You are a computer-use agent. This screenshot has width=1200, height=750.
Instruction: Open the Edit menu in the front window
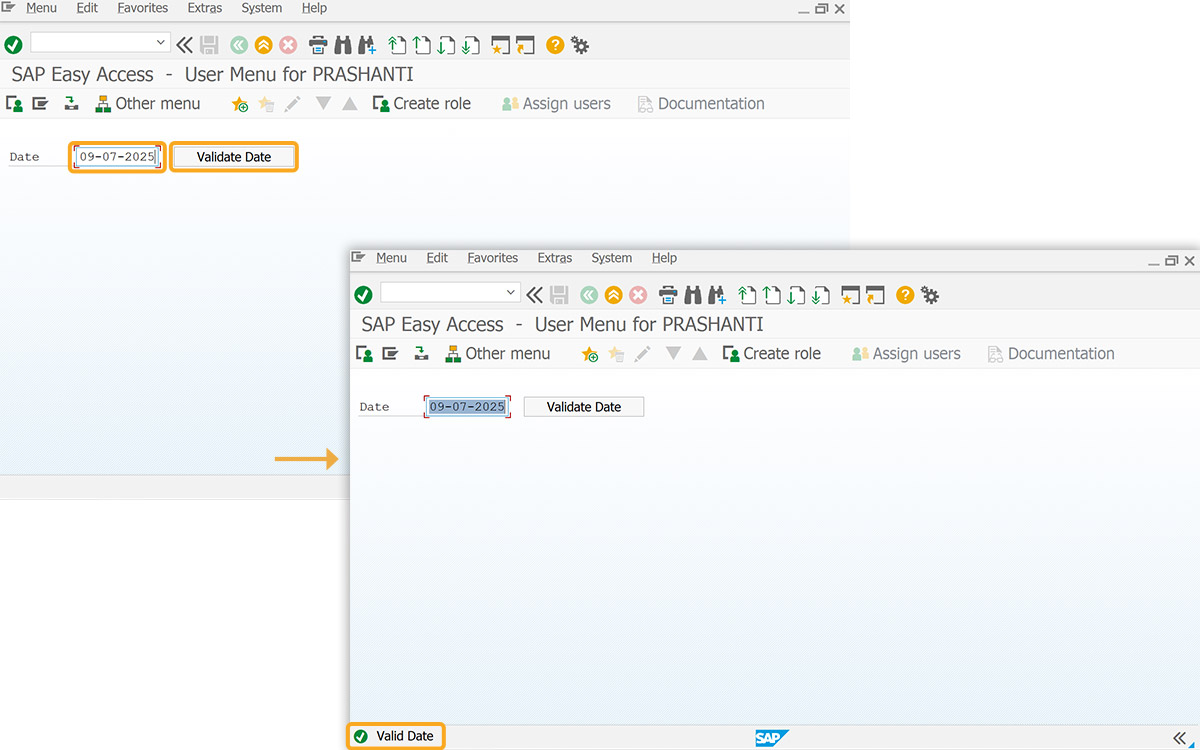437,258
